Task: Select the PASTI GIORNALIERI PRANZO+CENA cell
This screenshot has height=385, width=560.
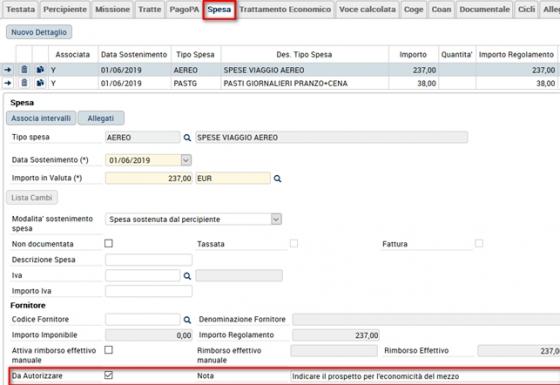Action: [305, 83]
